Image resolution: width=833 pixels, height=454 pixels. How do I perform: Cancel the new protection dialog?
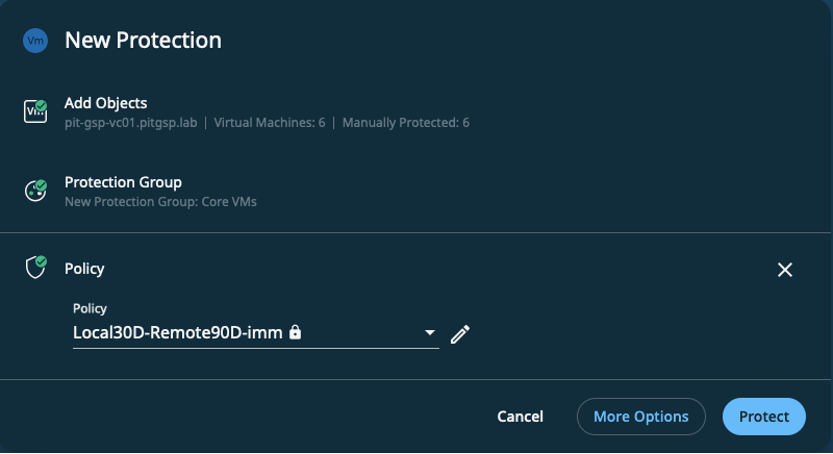(520, 417)
